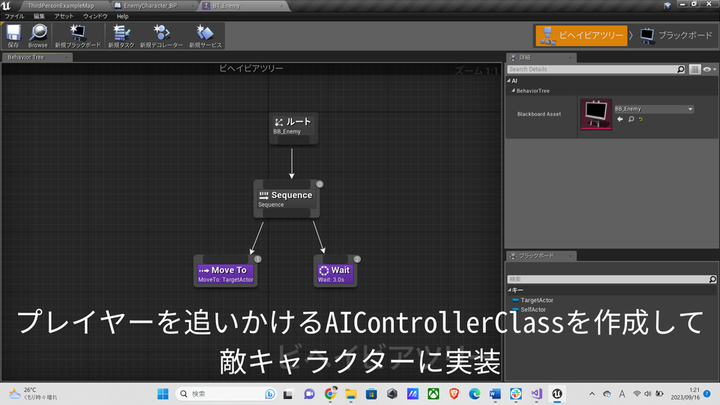The image size is (720, 405).
Task: Select the Move To task node
Action: pyautogui.click(x=227, y=271)
